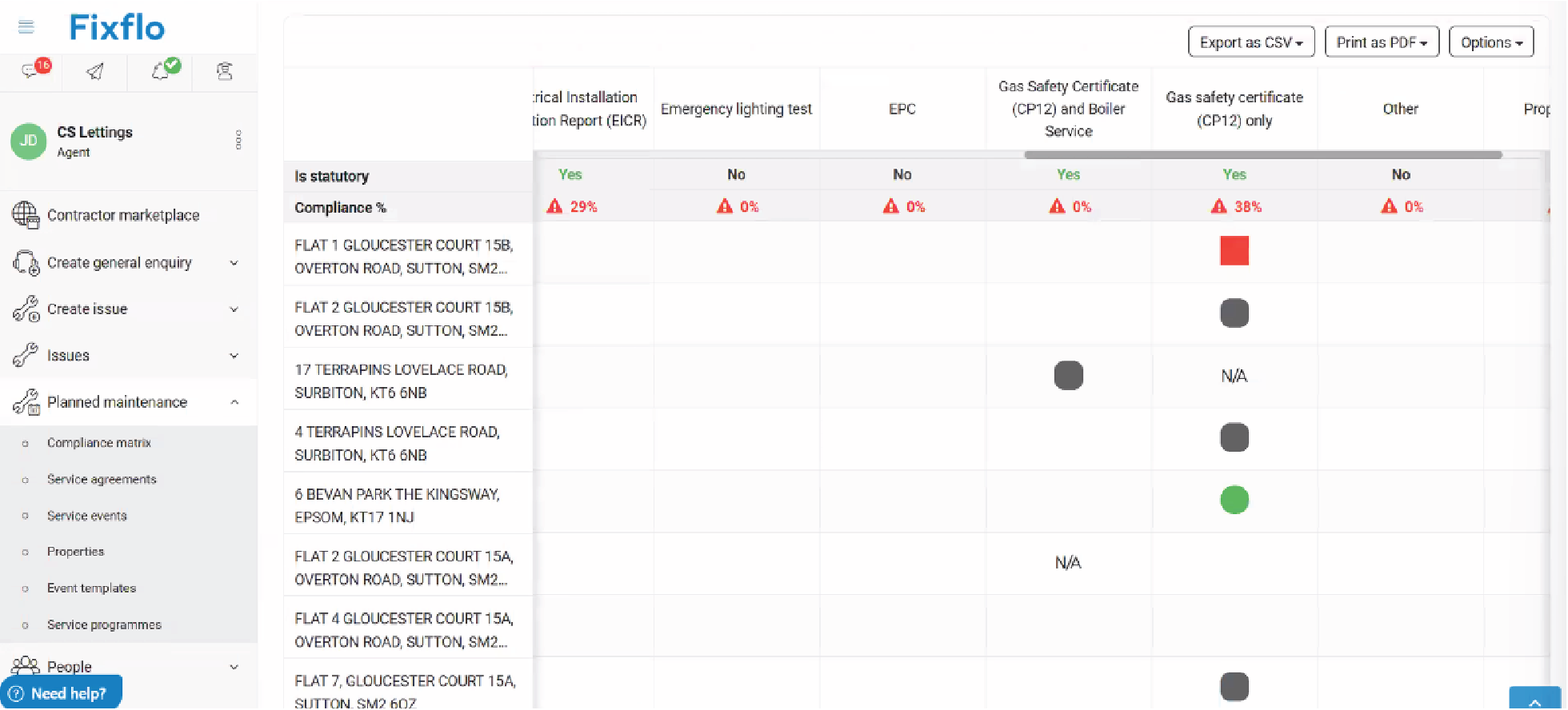Click green status circle for 6 Bevan Park
1568x710 pixels.
[1234, 501]
